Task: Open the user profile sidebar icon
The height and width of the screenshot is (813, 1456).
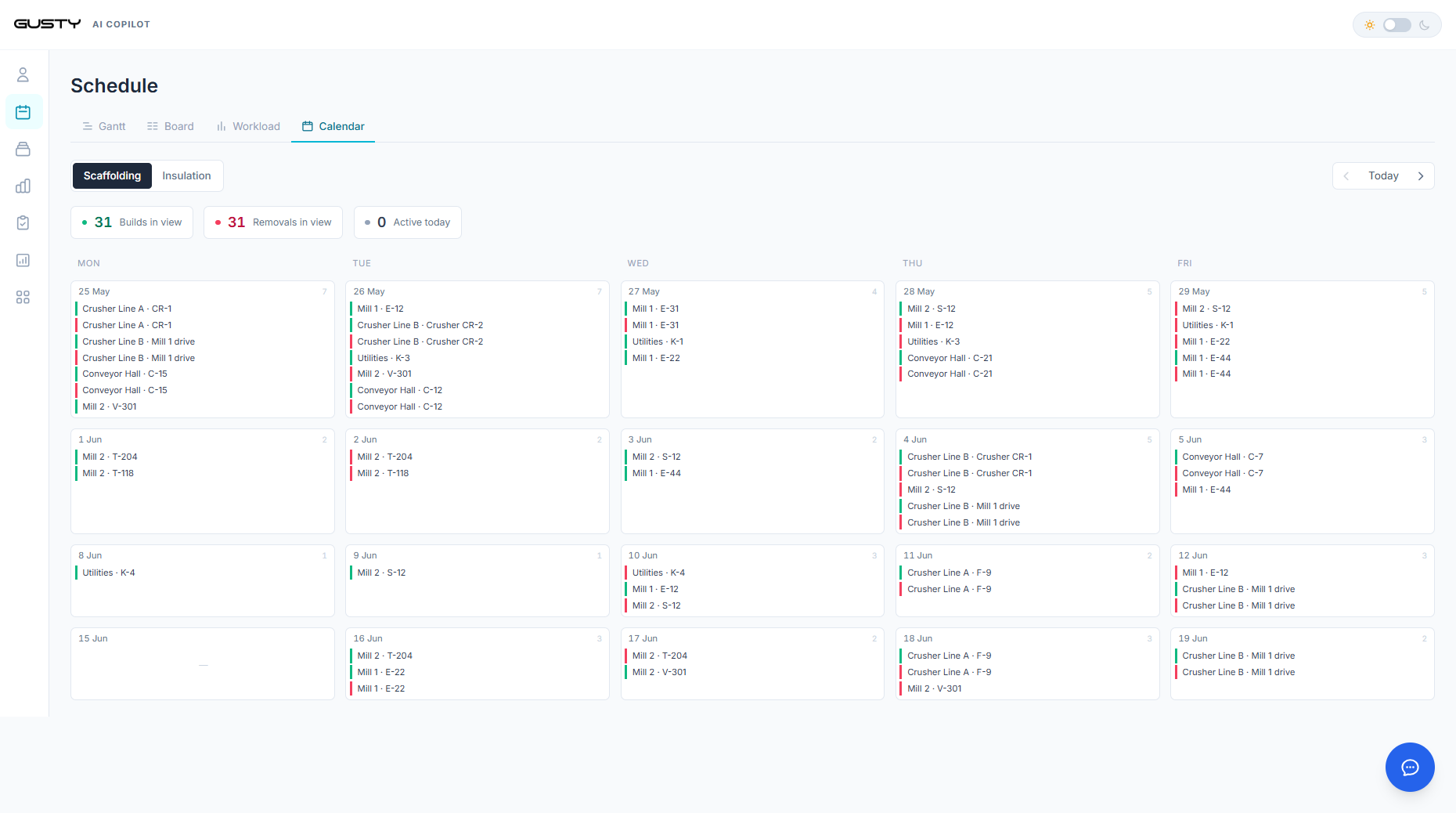Action: pos(23,74)
